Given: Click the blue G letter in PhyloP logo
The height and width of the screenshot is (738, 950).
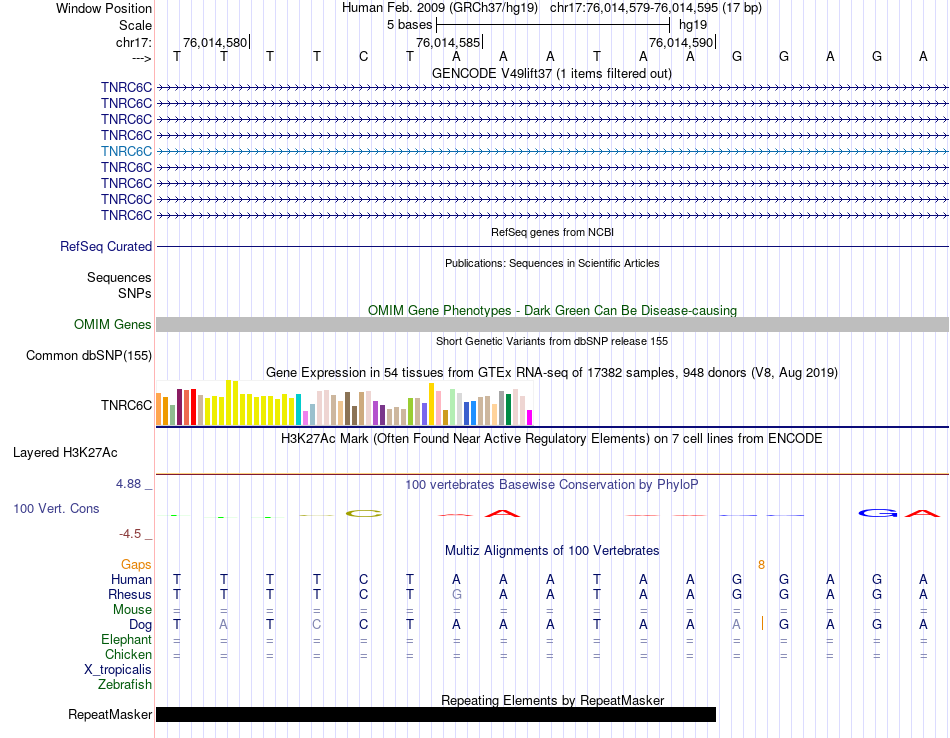Looking at the screenshot, I should 878,513.
